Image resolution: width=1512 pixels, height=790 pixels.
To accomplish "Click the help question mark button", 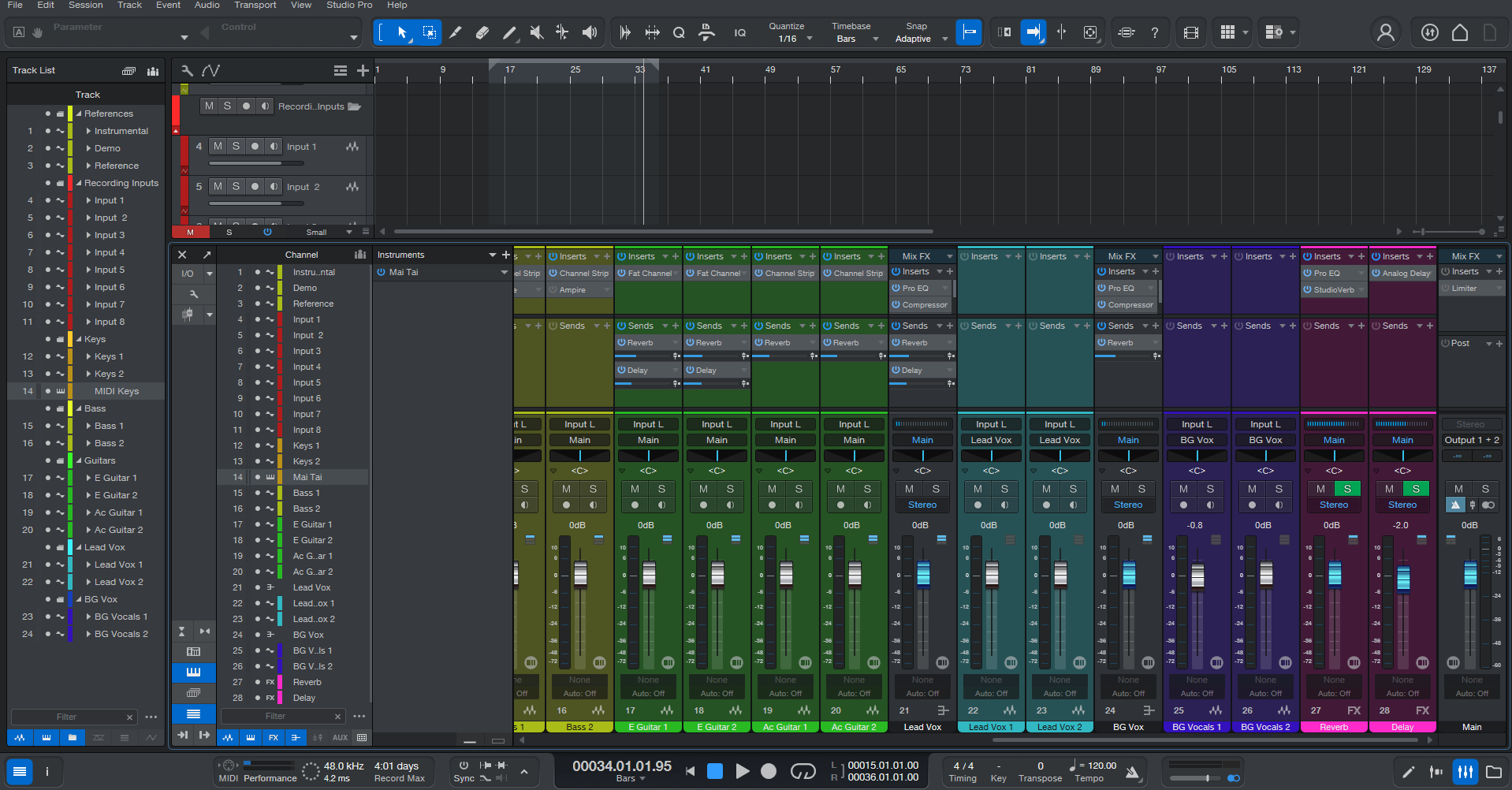I will tap(1154, 32).
